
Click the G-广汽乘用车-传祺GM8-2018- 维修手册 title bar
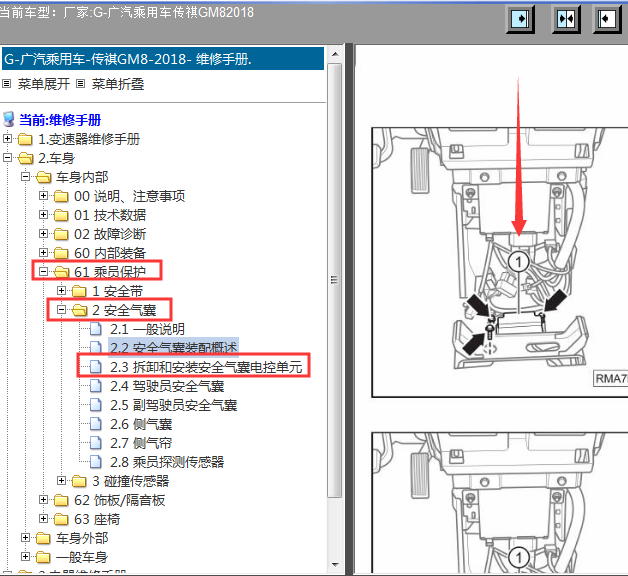[x=163, y=59]
